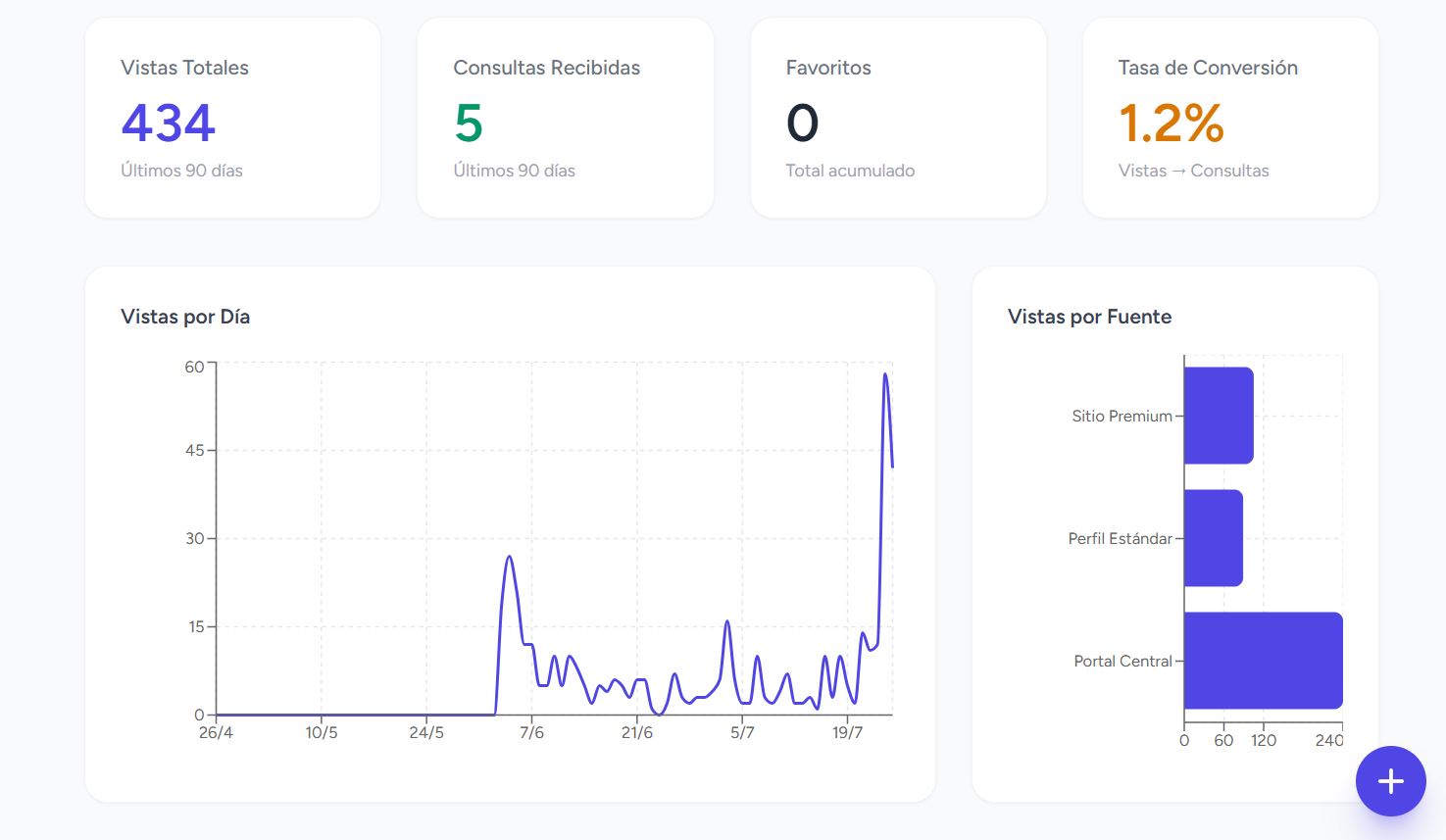Click the 1.2% conversion rate value
Viewport: 1446px width, 840px height.
1172,124
